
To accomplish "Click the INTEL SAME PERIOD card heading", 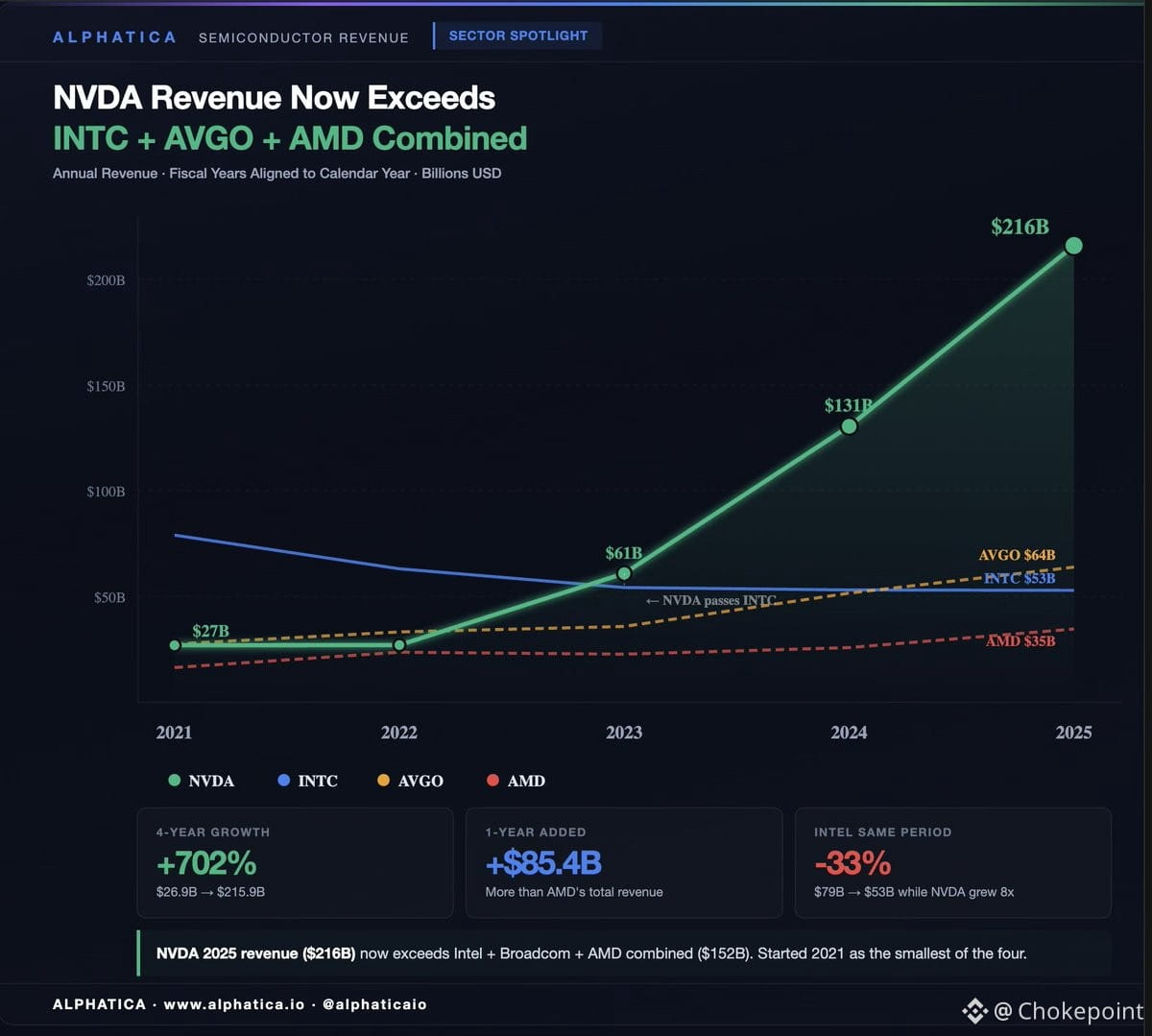I will click(x=883, y=832).
